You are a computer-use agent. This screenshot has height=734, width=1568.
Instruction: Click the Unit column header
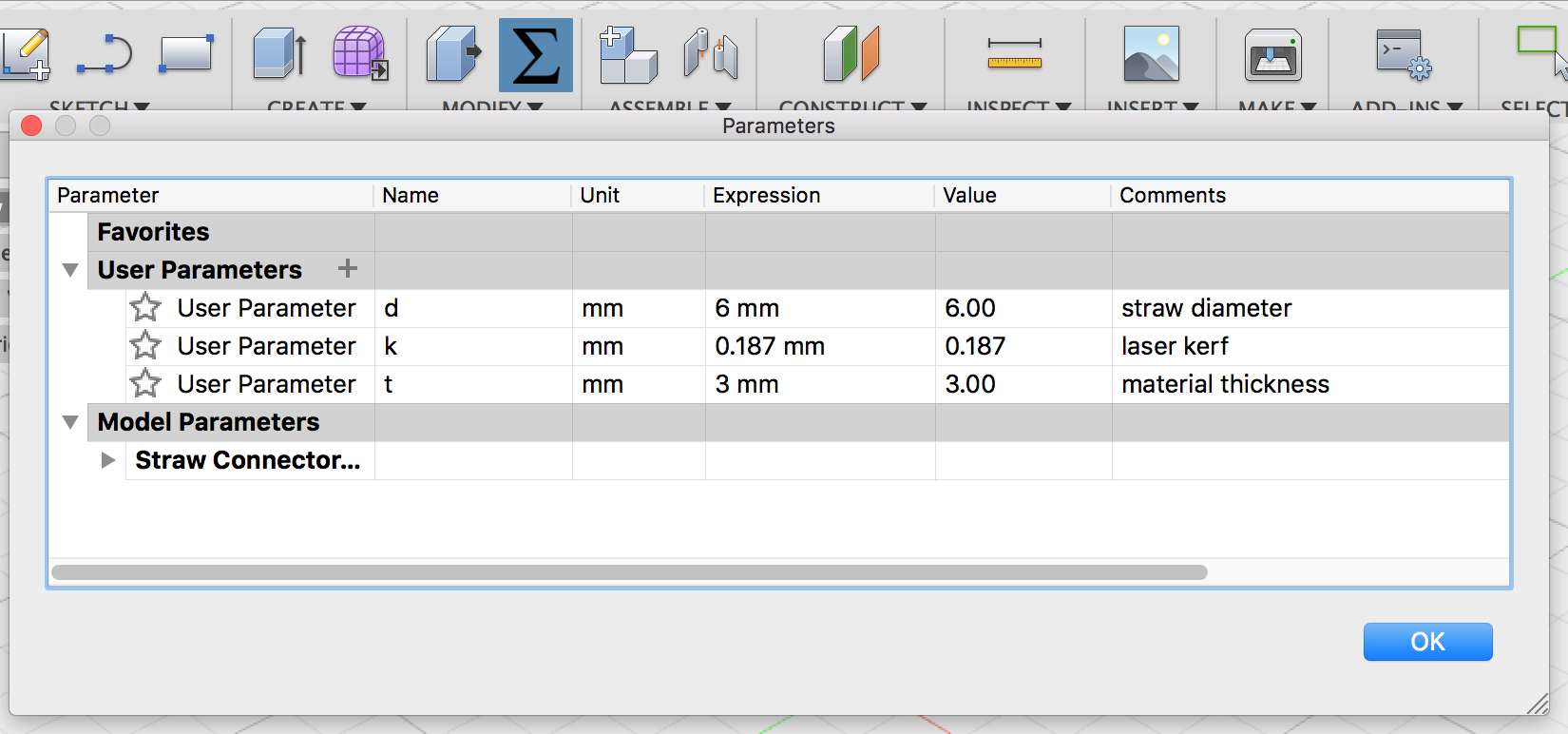point(638,195)
